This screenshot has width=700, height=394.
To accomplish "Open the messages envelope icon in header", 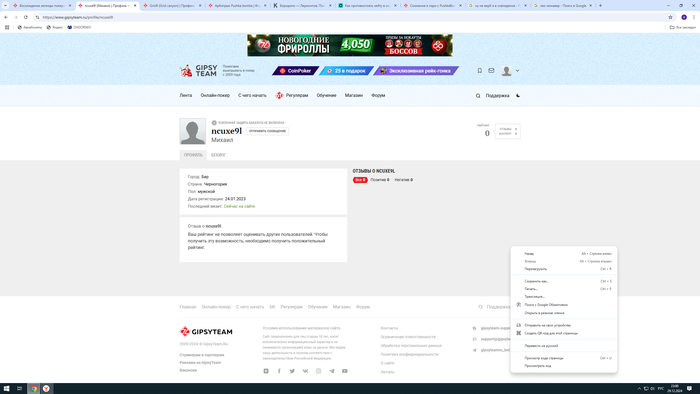I will tap(491, 71).
